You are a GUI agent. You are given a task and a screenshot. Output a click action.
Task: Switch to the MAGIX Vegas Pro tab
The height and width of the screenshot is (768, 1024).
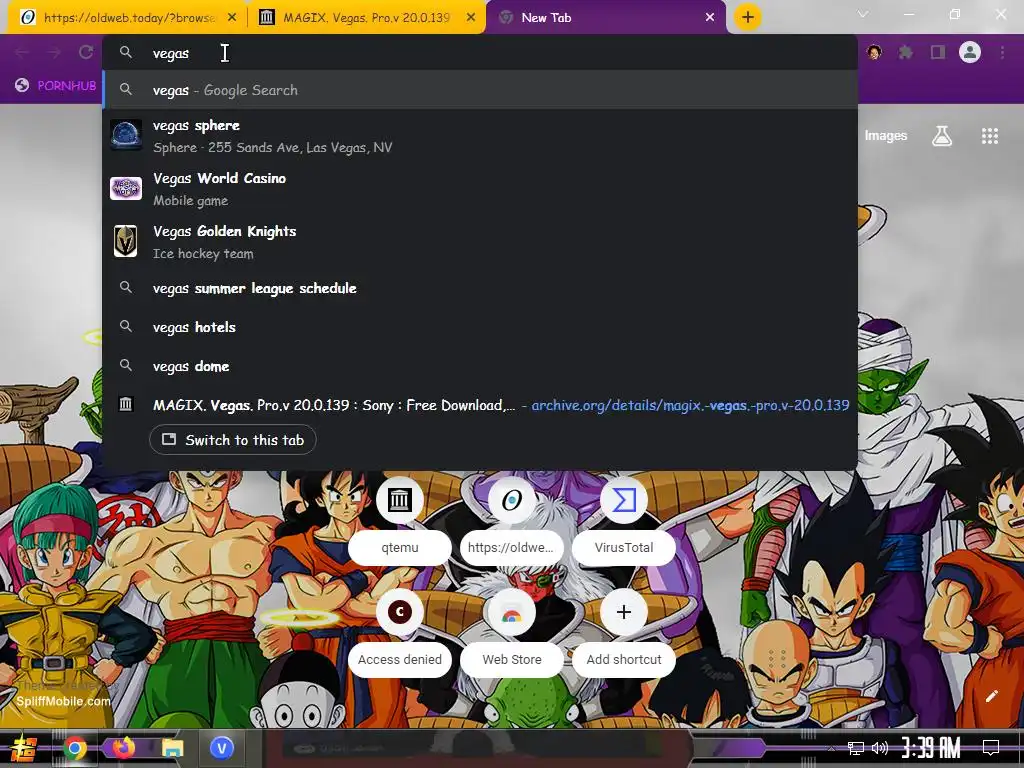(x=366, y=18)
